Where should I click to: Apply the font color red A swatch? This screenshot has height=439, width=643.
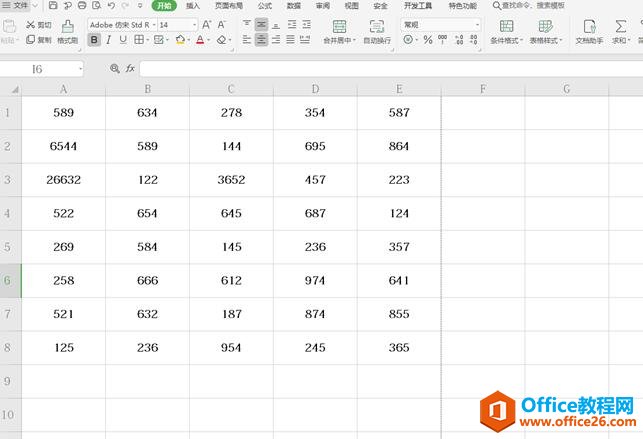point(200,40)
